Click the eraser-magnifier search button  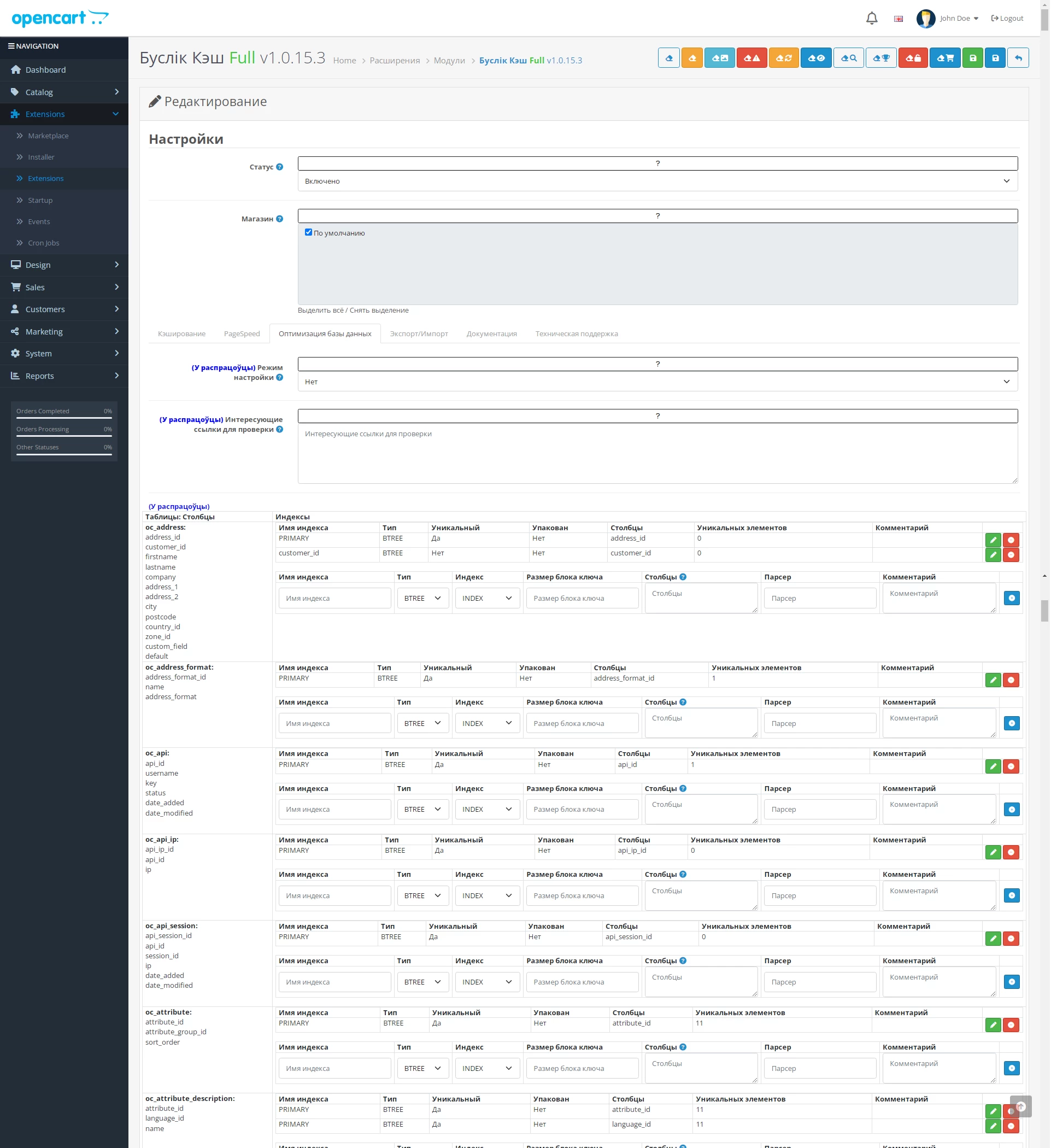coord(849,58)
